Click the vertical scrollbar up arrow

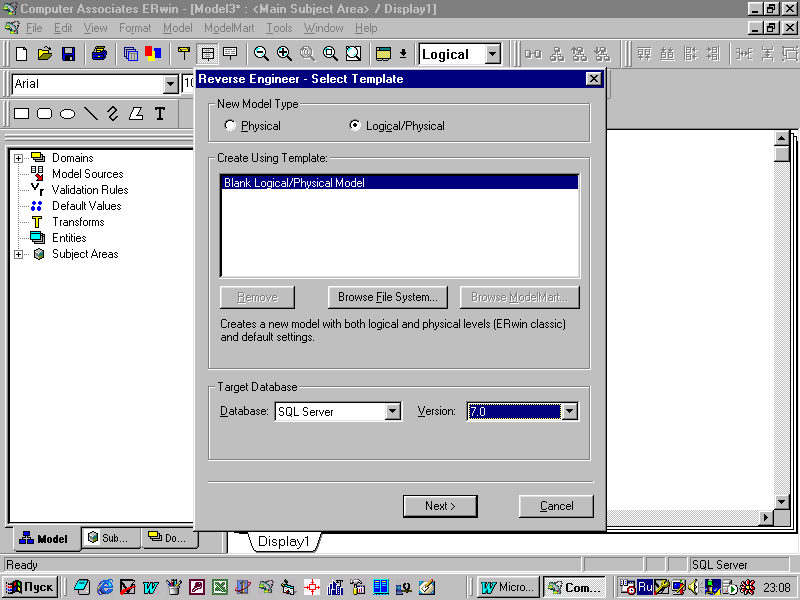781,138
